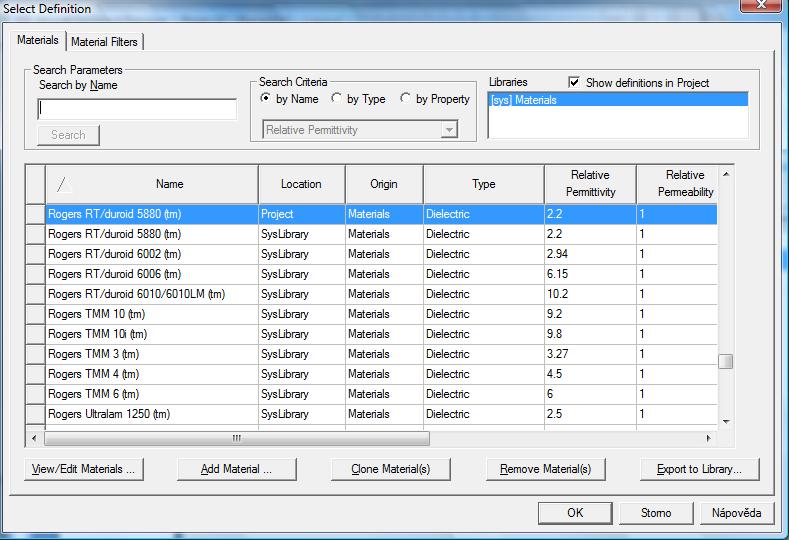Click the row header of Rogers RT/duroid 6002
The image size is (789, 540).
click(35, 254)
